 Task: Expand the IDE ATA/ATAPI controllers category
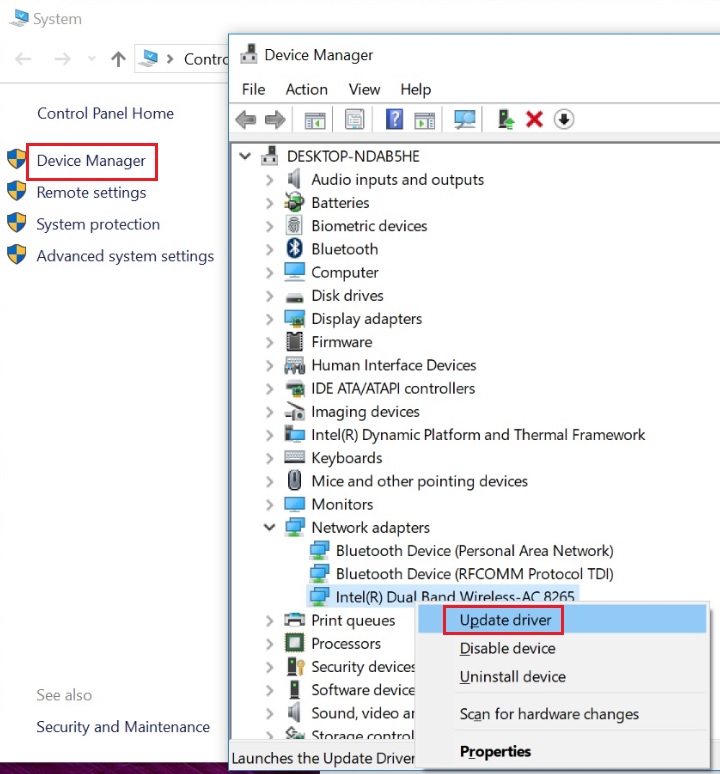click(269, 388)
